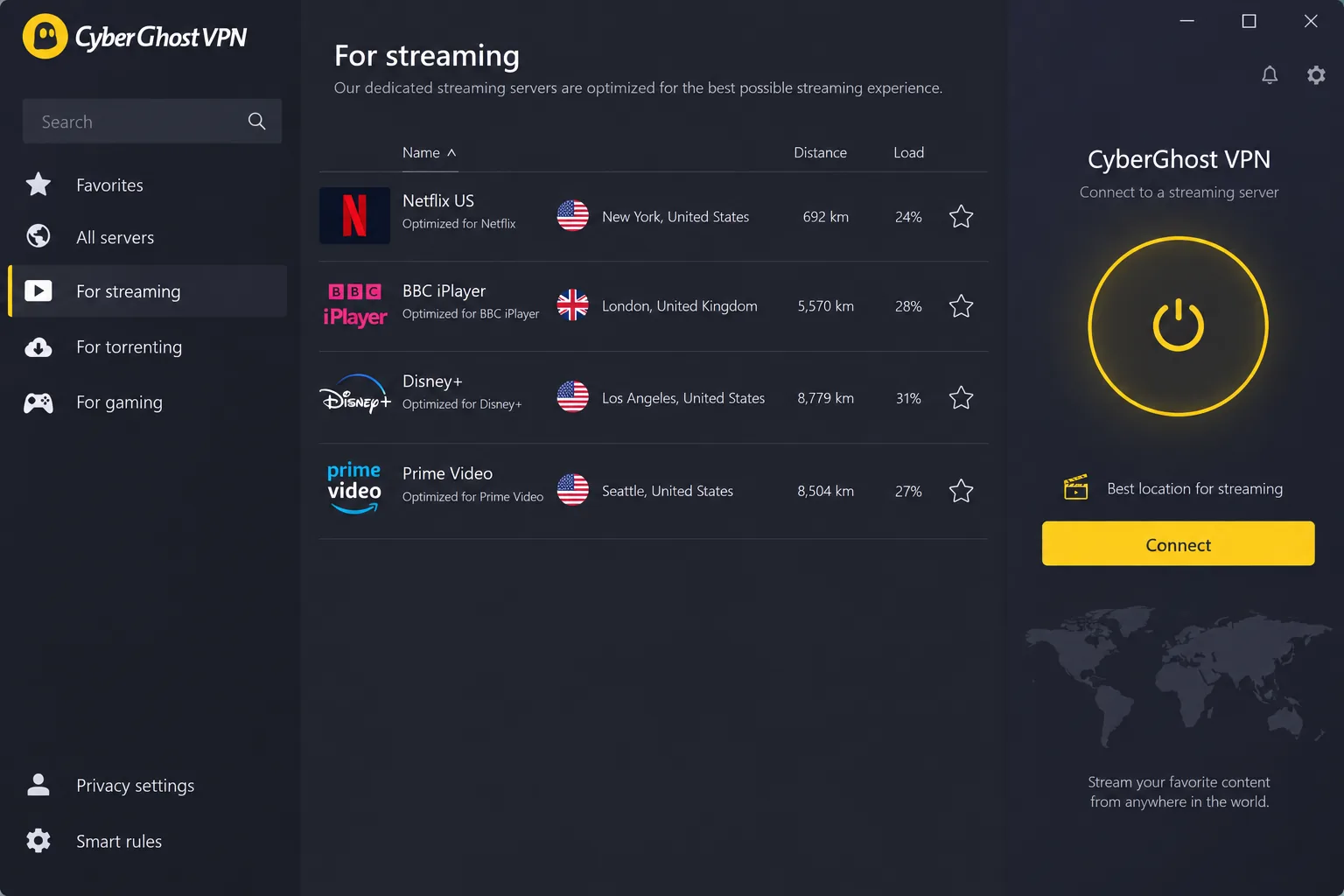The width and height of the screenshot is (1344, 896).
Task: Select the Prime Video server name
Action: (x=447, y=473)
